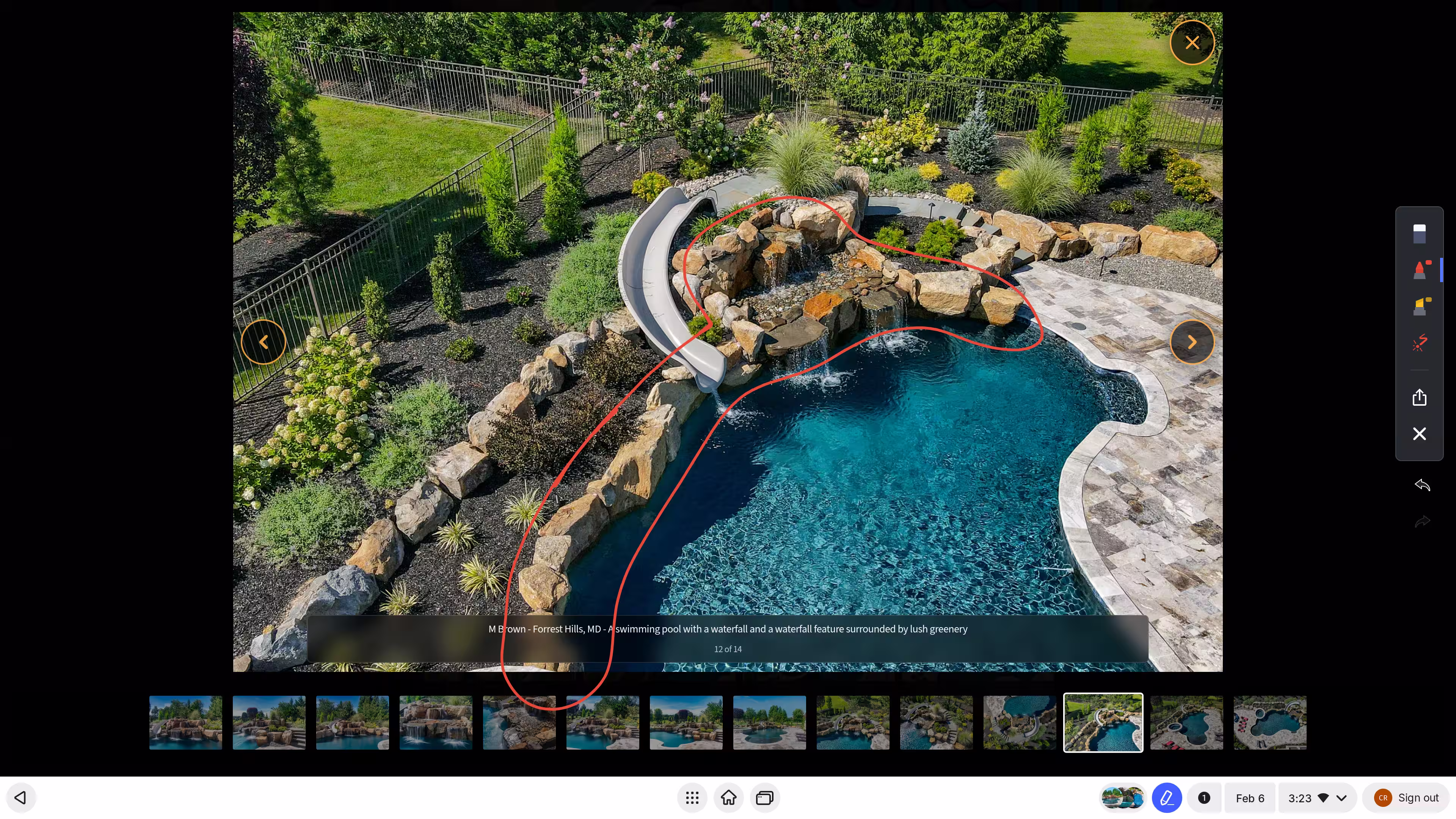Select the laser pointer tool

click(x=1419, y=342)
